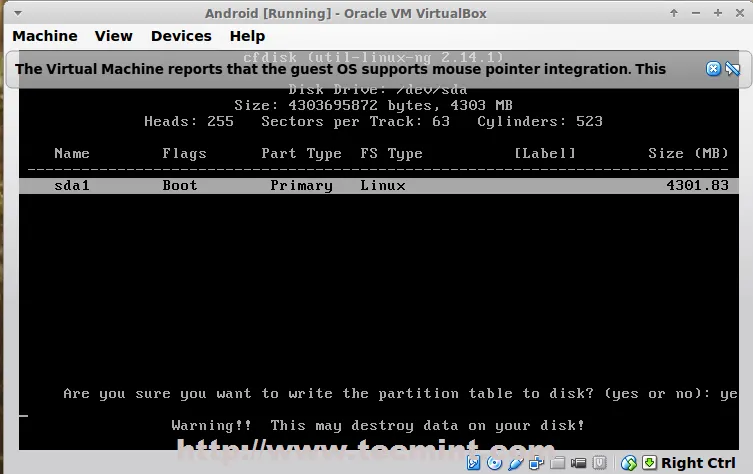This screenshot has width=753, height=474.
Task: Click the Boot flag of sda1
Action: click(180, 186)
